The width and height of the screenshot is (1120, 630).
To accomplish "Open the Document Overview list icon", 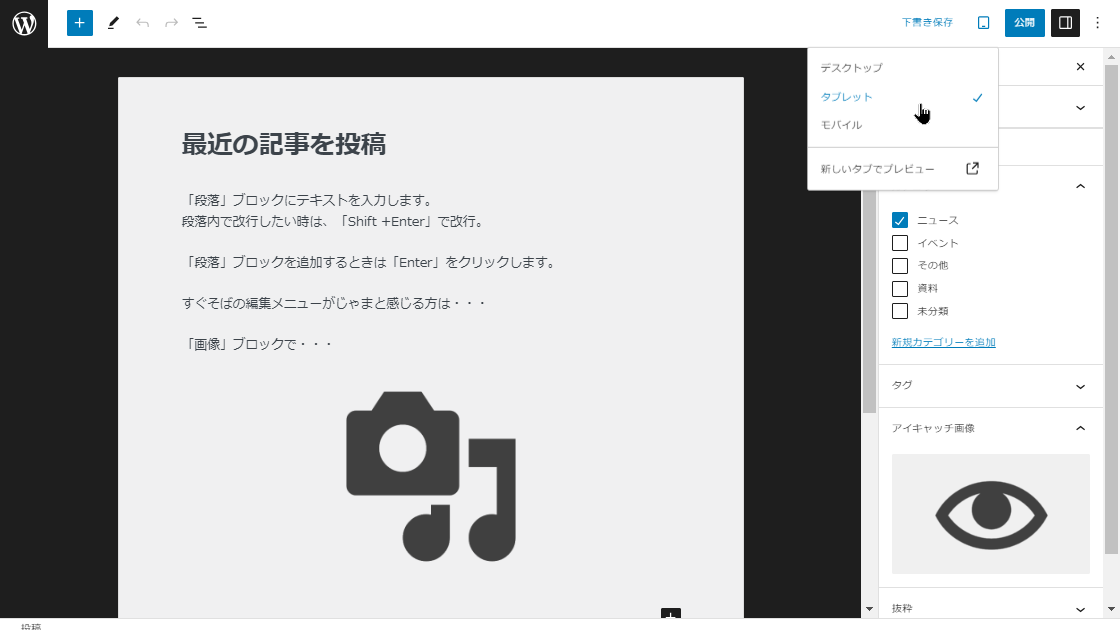I will (200, 23).
